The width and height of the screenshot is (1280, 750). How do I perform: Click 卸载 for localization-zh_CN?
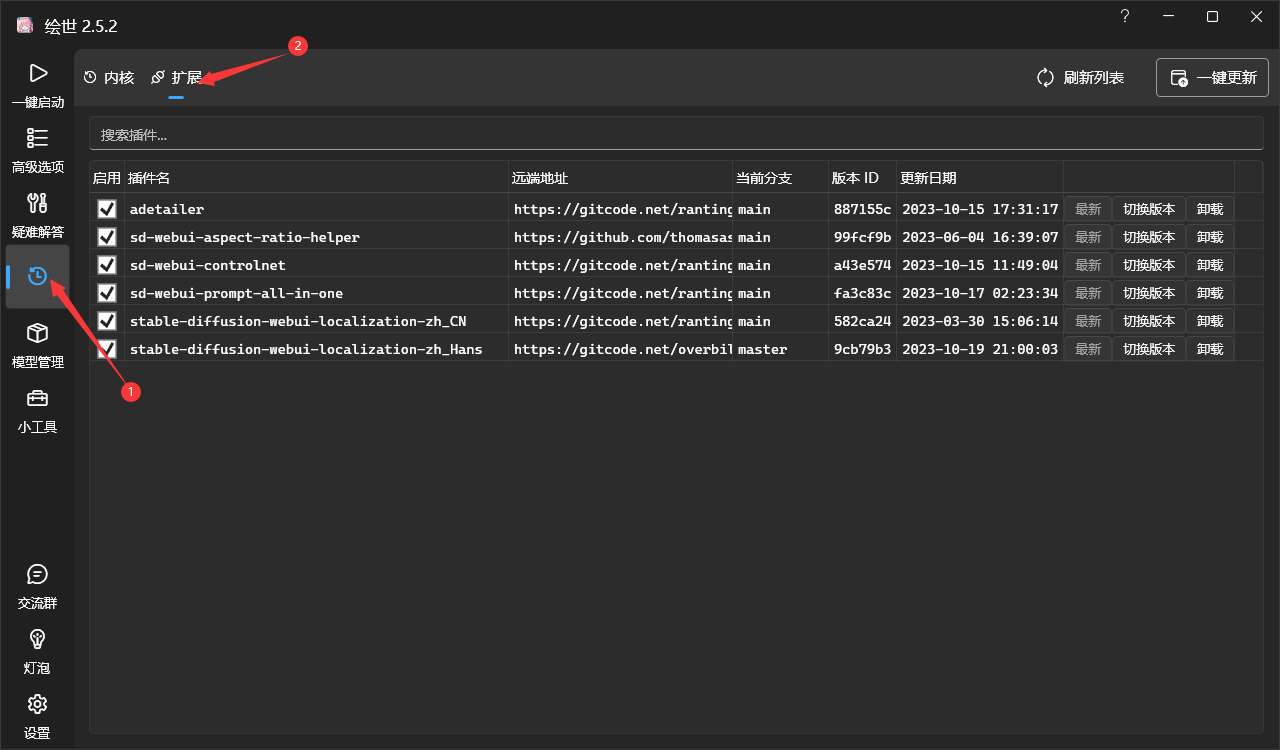click(1210, 321)
